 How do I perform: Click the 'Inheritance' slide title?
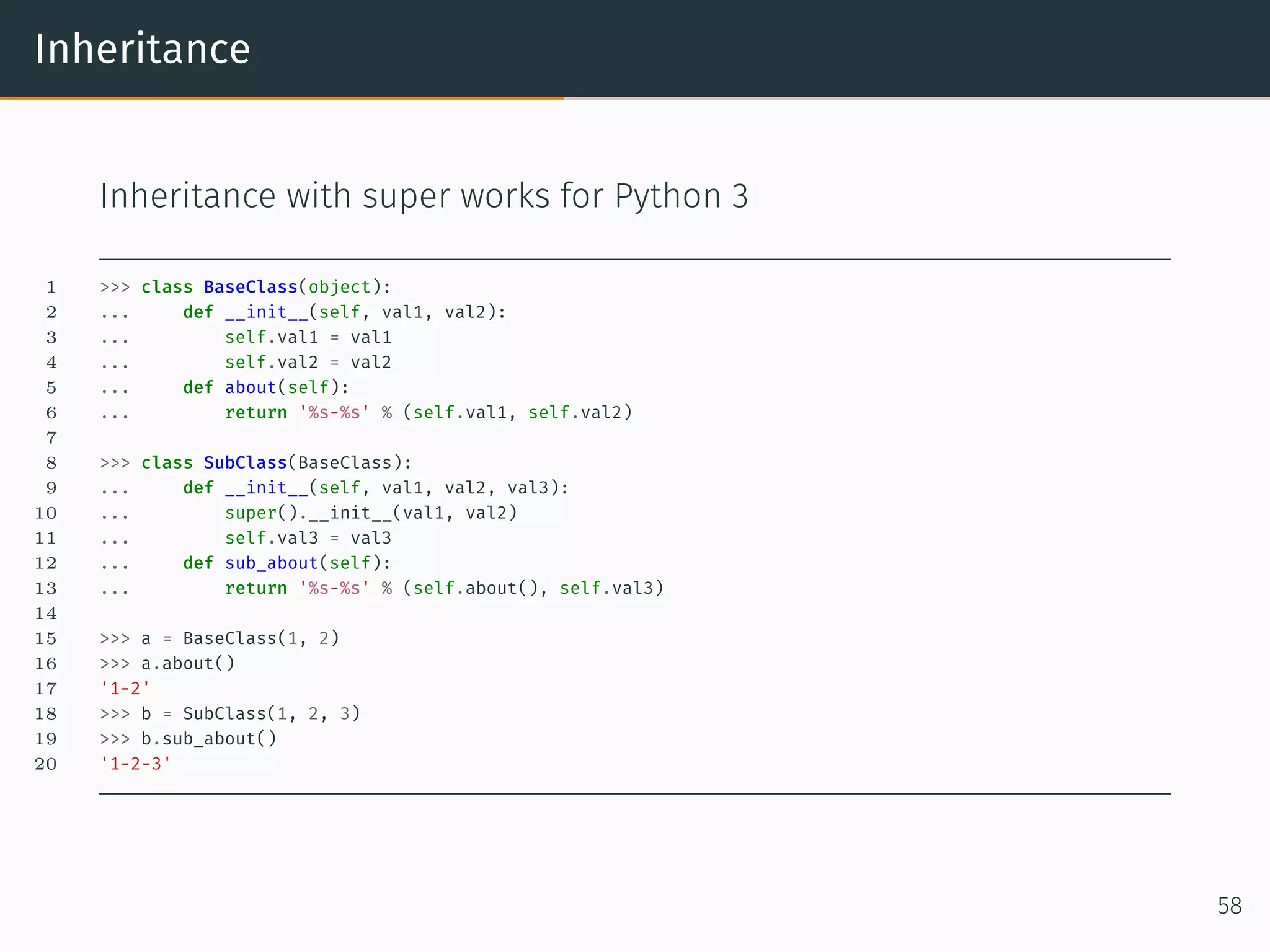click(143, 49)
